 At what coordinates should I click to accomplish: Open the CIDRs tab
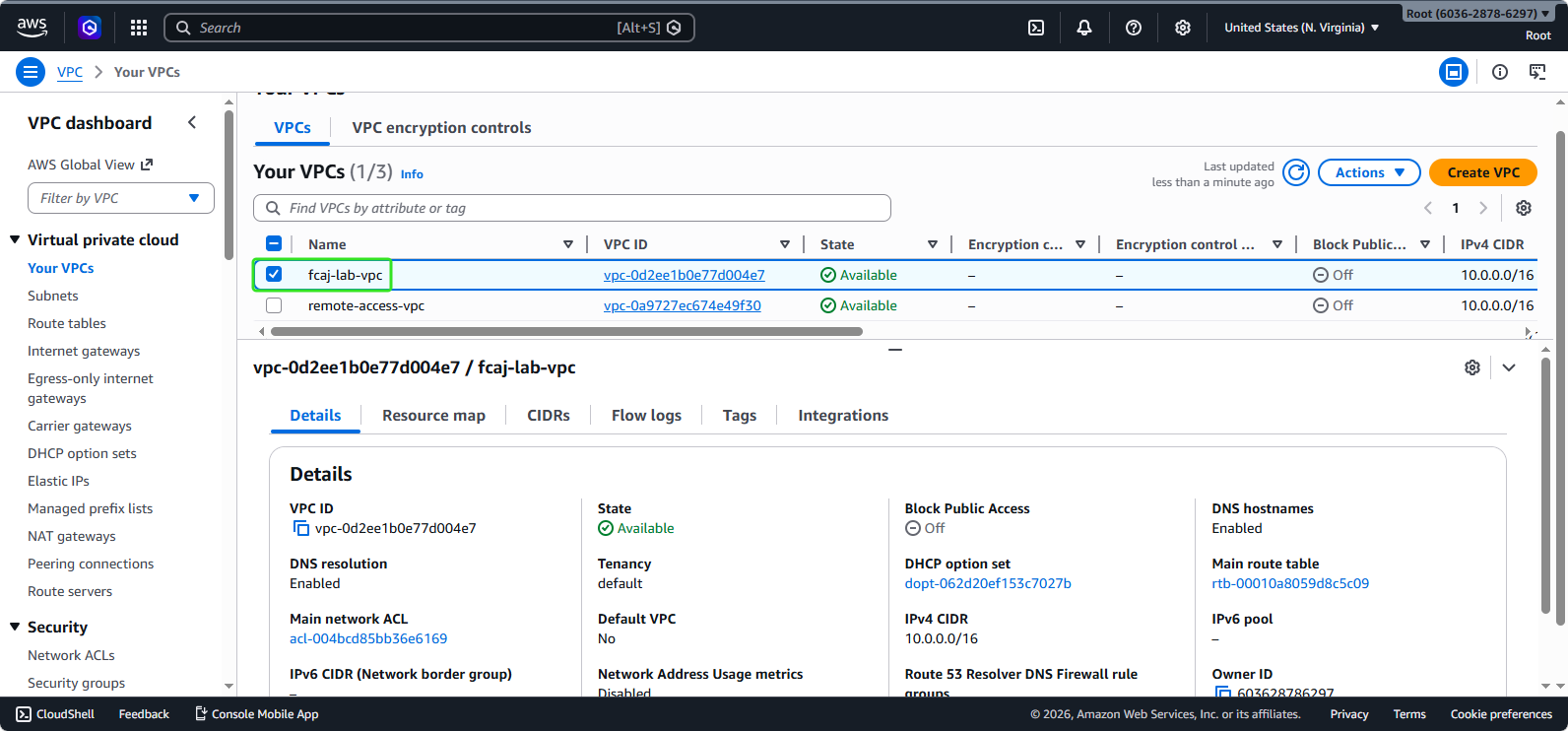[x=549, y=416]
